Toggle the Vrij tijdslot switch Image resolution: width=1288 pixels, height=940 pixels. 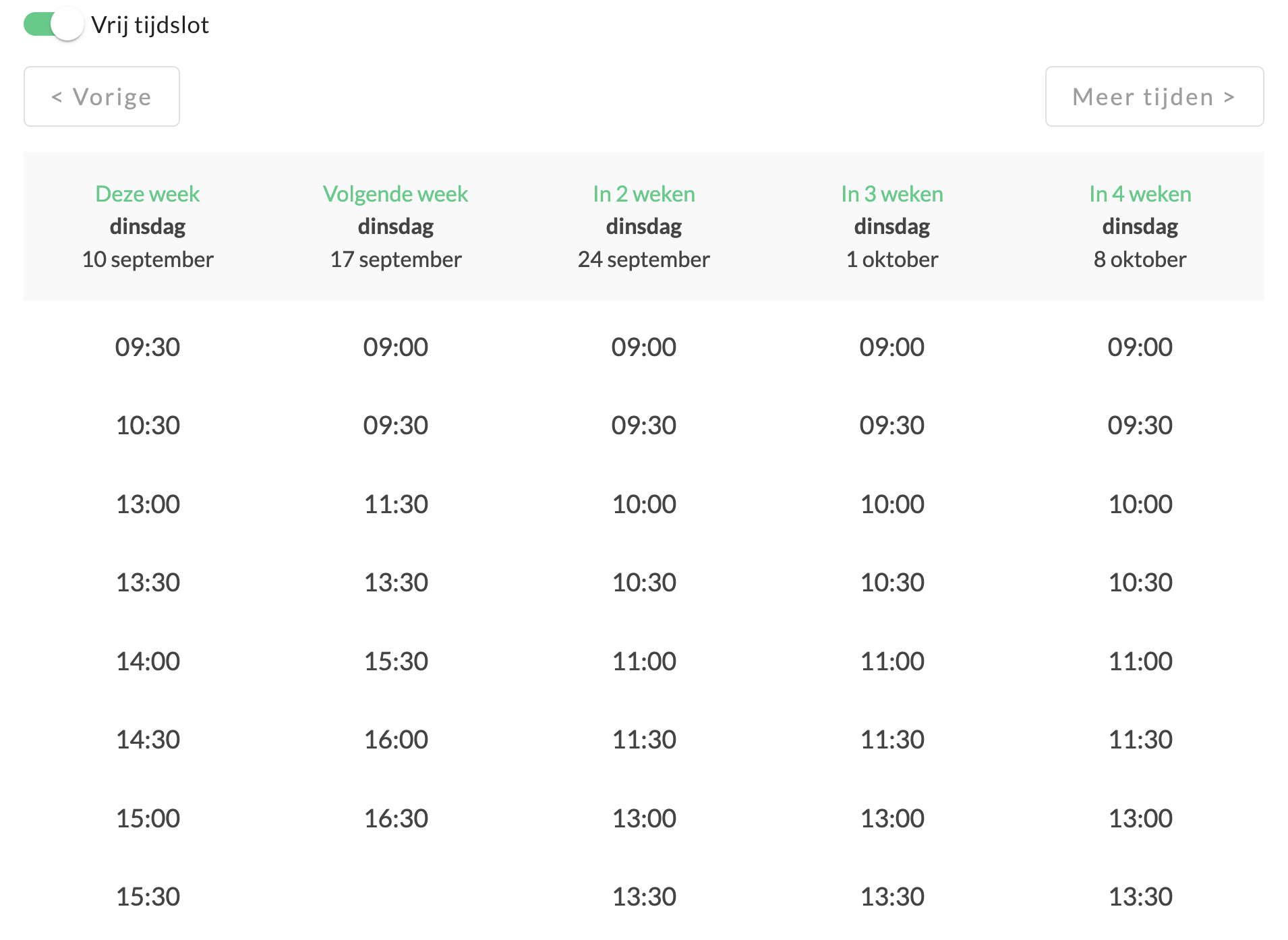point(53,25)
